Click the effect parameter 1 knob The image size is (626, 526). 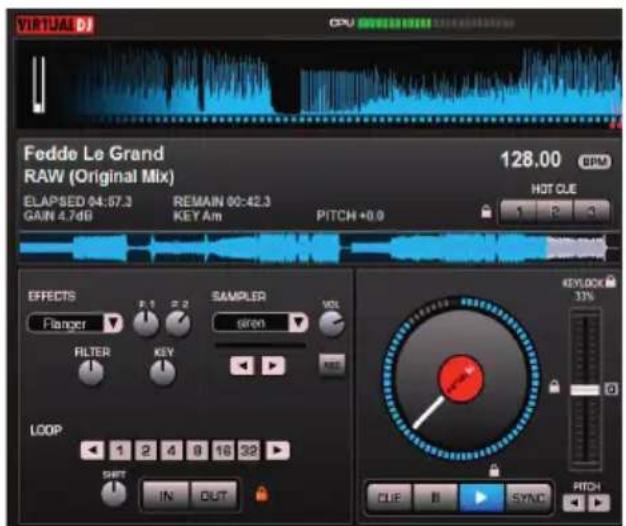146,323
